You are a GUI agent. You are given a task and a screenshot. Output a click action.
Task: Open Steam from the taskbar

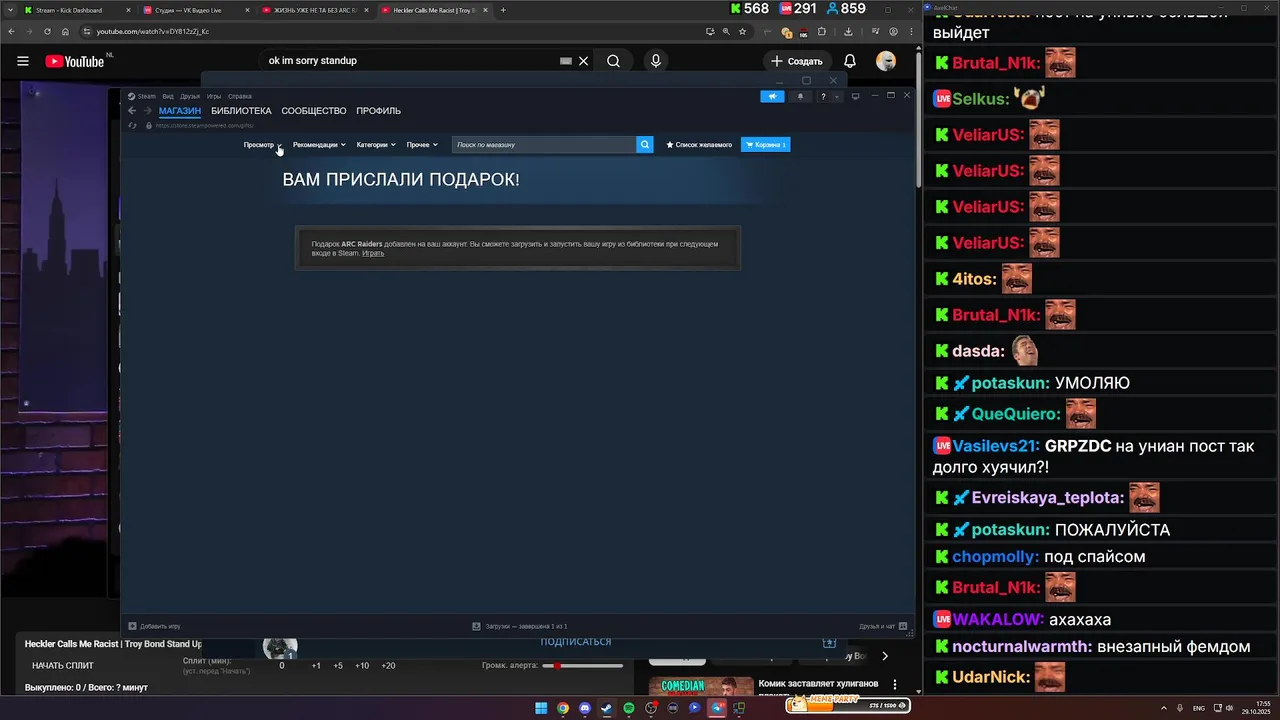pos(607,708)
